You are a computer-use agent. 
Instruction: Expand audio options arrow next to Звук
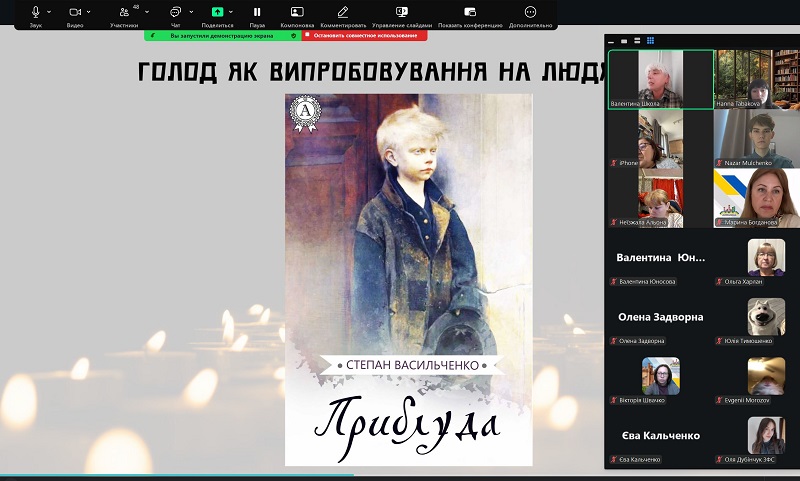pyautogui.click(x=50, y=12)
